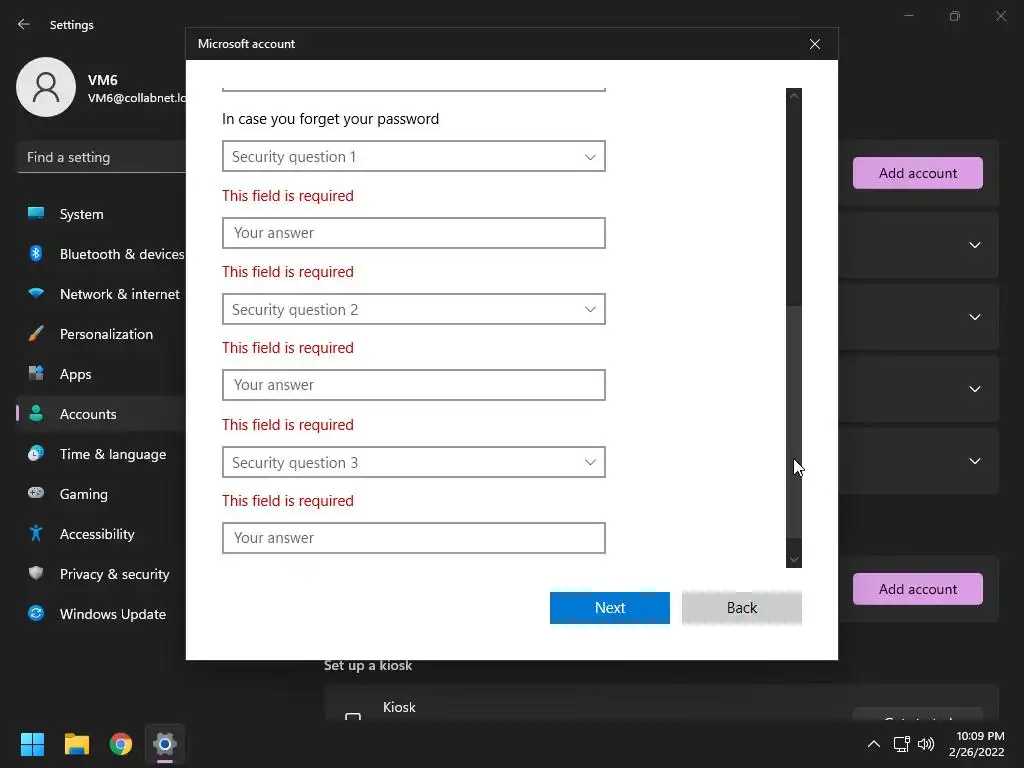Image resolution: width=1024 pixels, height=768 pixels.
Task: Open File Explorer from taskbar
Action: (76, 744)
